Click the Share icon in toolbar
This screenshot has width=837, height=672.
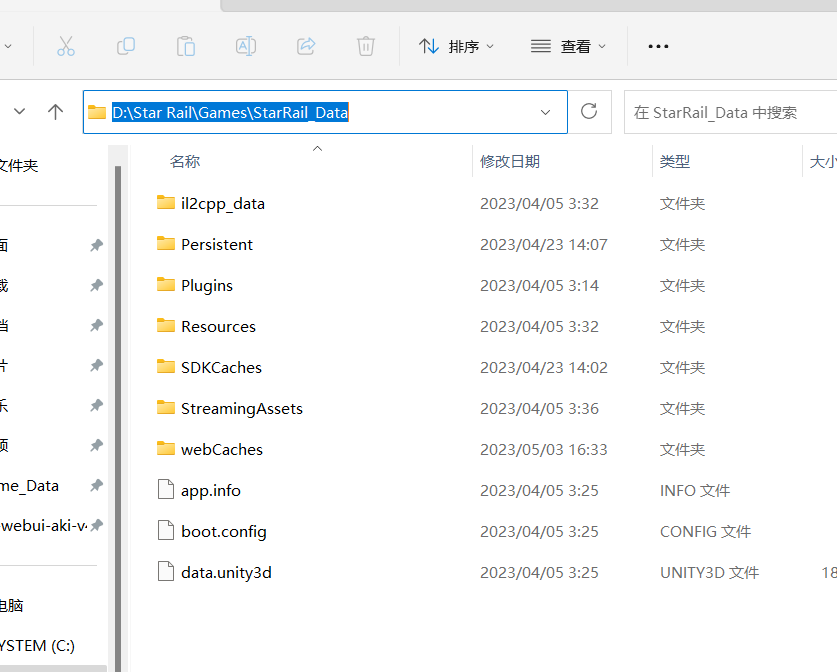(x=306, y=46)
